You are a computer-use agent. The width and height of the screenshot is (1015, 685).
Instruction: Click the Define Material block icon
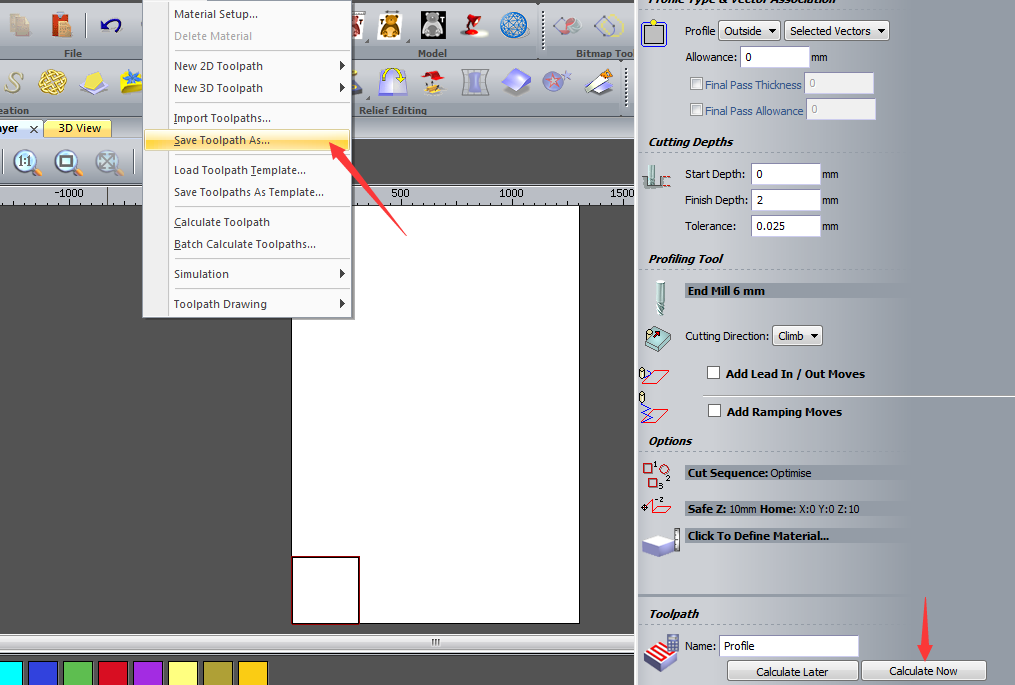click(x=658, y=544)
